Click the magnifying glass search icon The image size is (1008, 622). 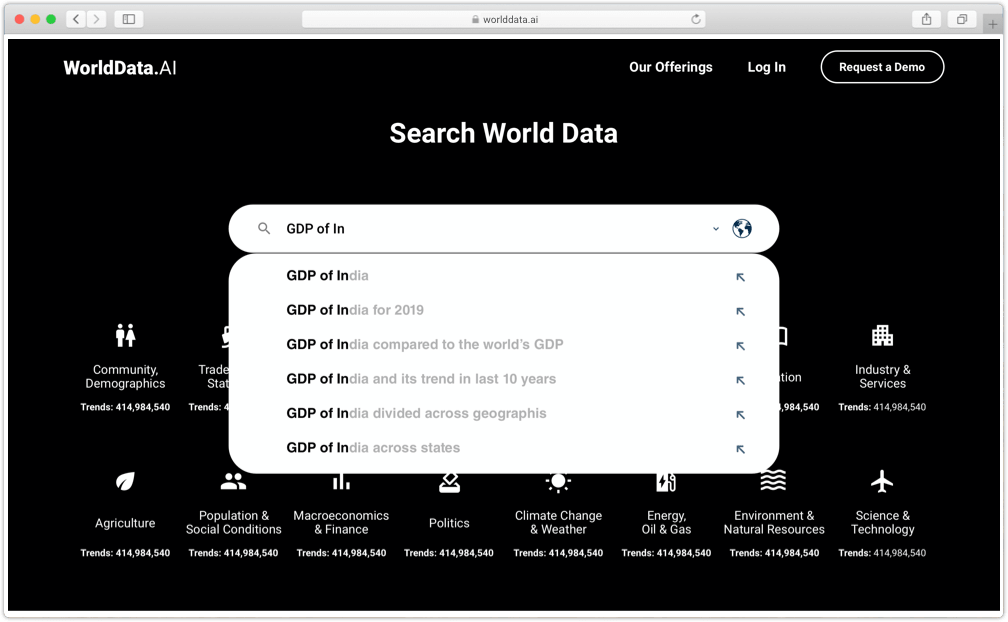(263, 228)
